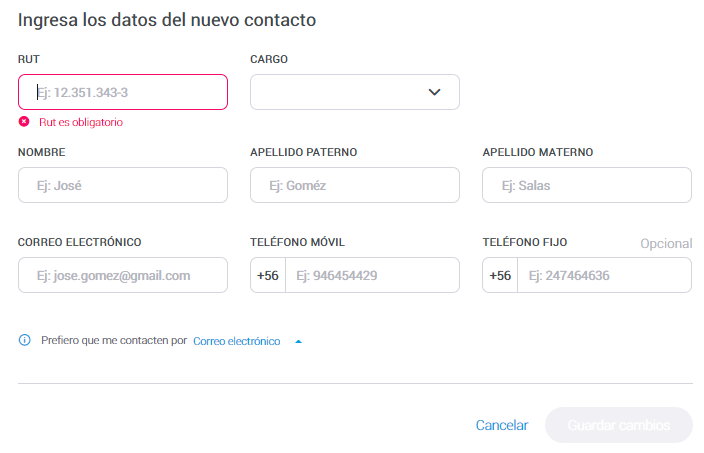This screenshot has height=453, width=704.
Task: Click the +56 prefix in Teléfono Fijo
Action: coord(500,275)
